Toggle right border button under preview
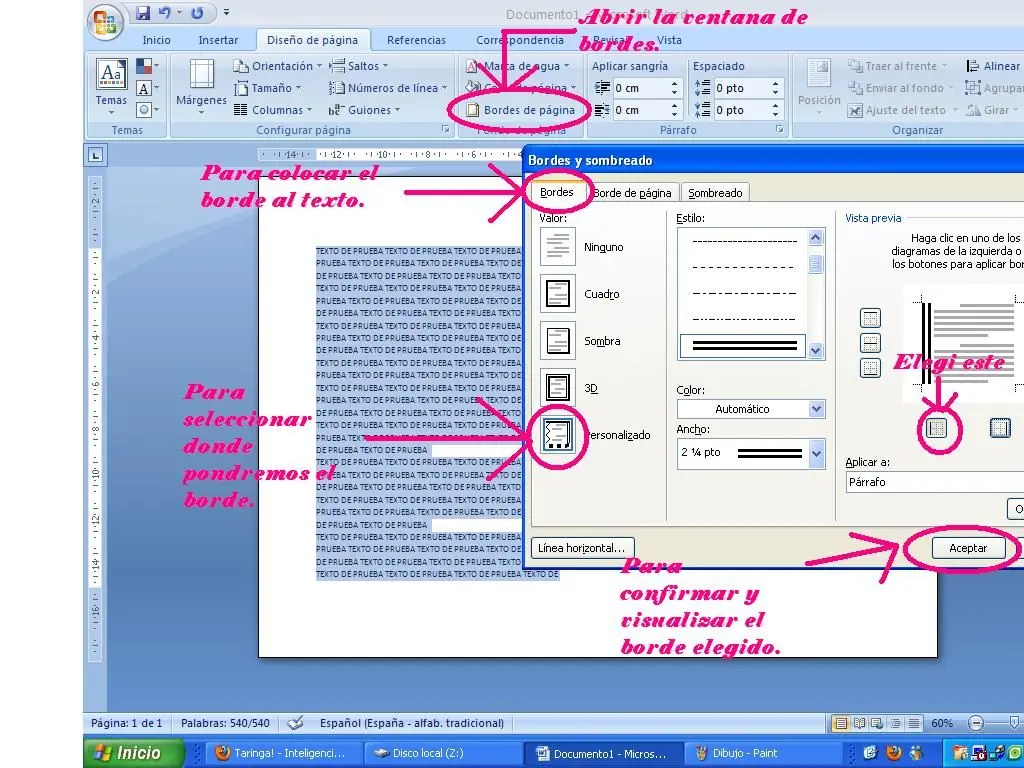Image resolution: width=1024 pixels, height=768 pixels. 1000,428
